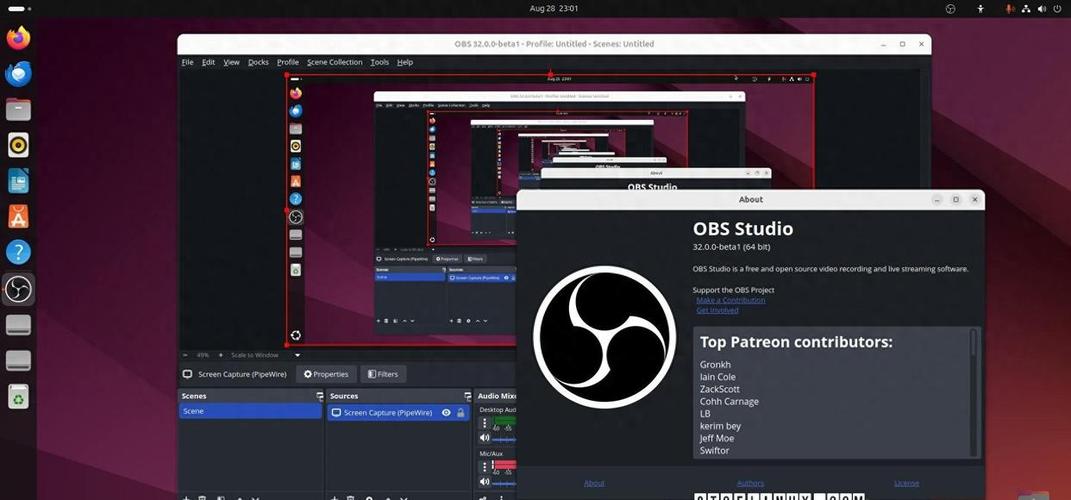The image size is (1071, 500).
Task: Open the Tools menu
Action: point(380,62)
